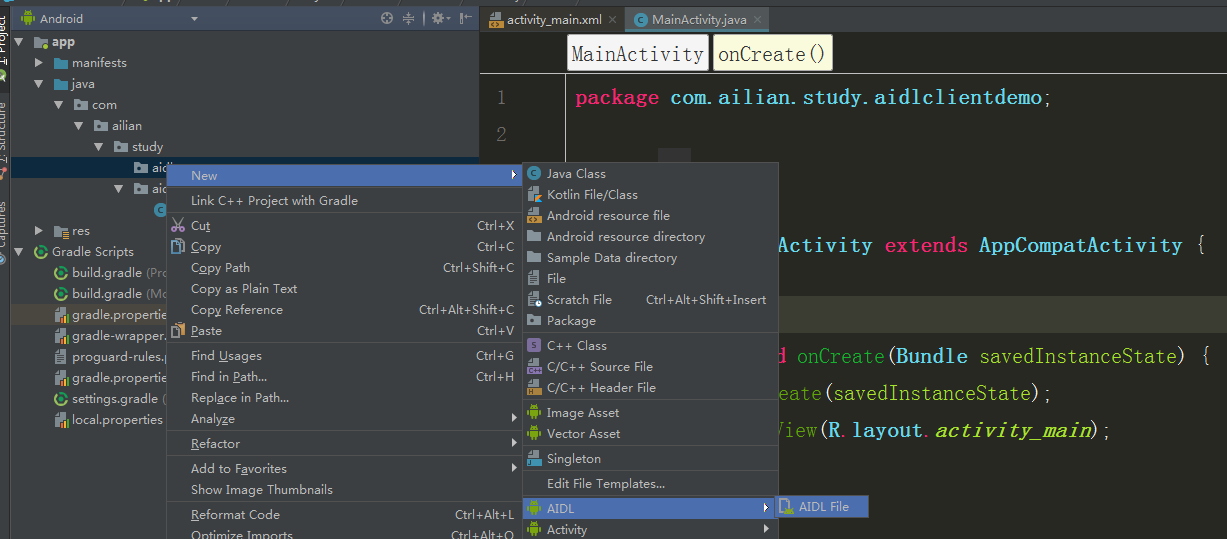The image size is (1227, 539).
Task: Create a new C++ Class
Action: tap(650, 346)
